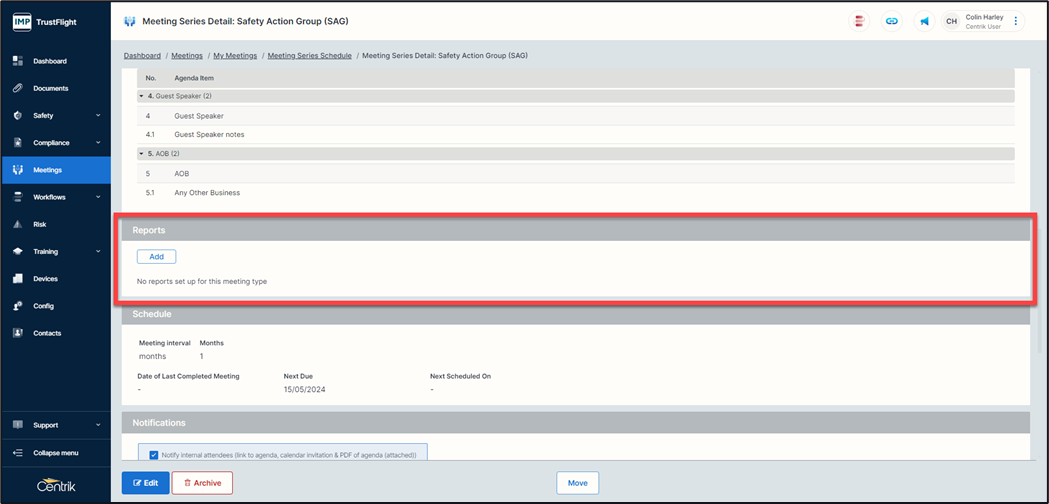1049x504 pixels.
Task: Click the Training graduation cap icon
Action: 18,252
